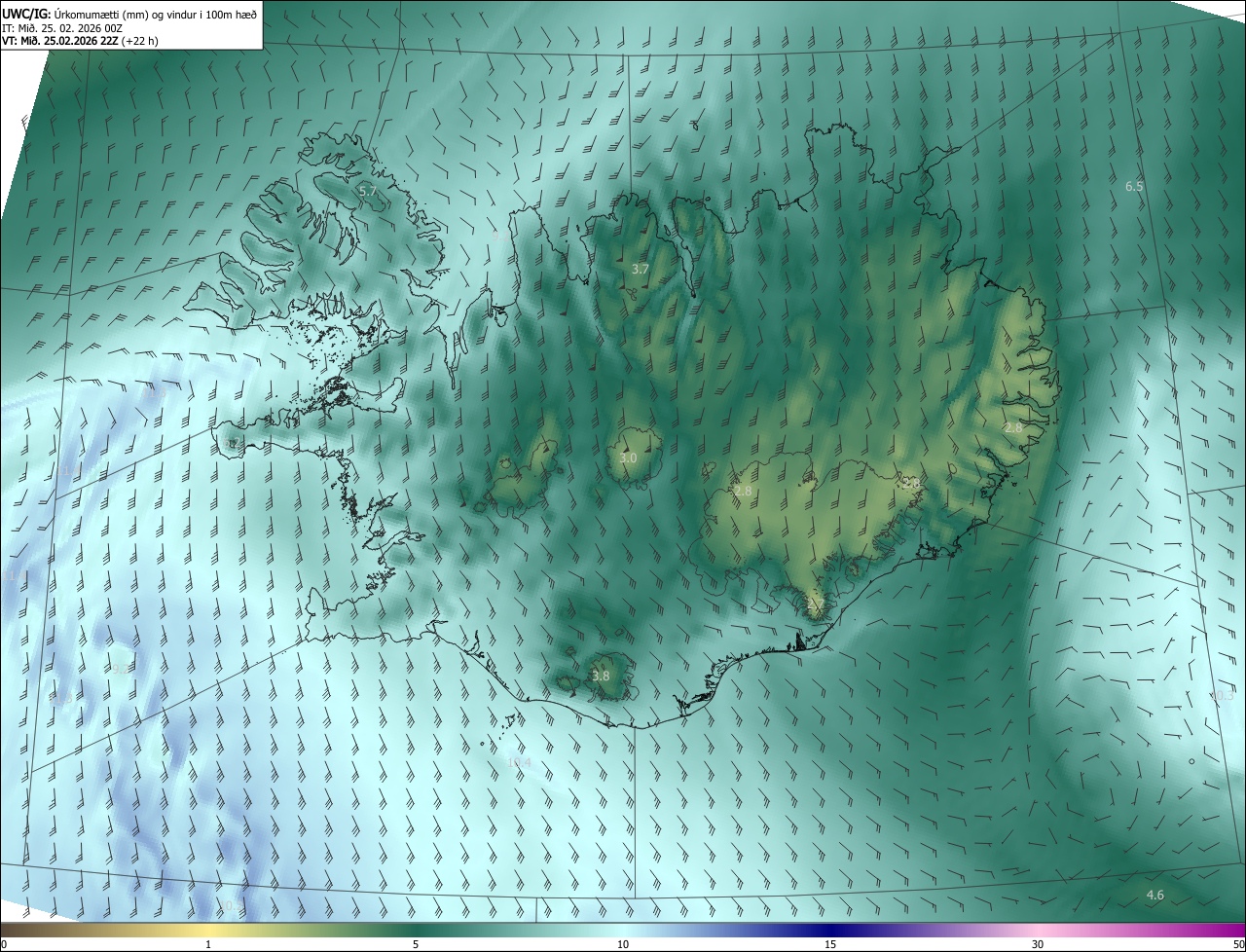Click the 10.4 value off the south coast
The height and width of the screenshot is (952, 1246).
pos(520,762)
